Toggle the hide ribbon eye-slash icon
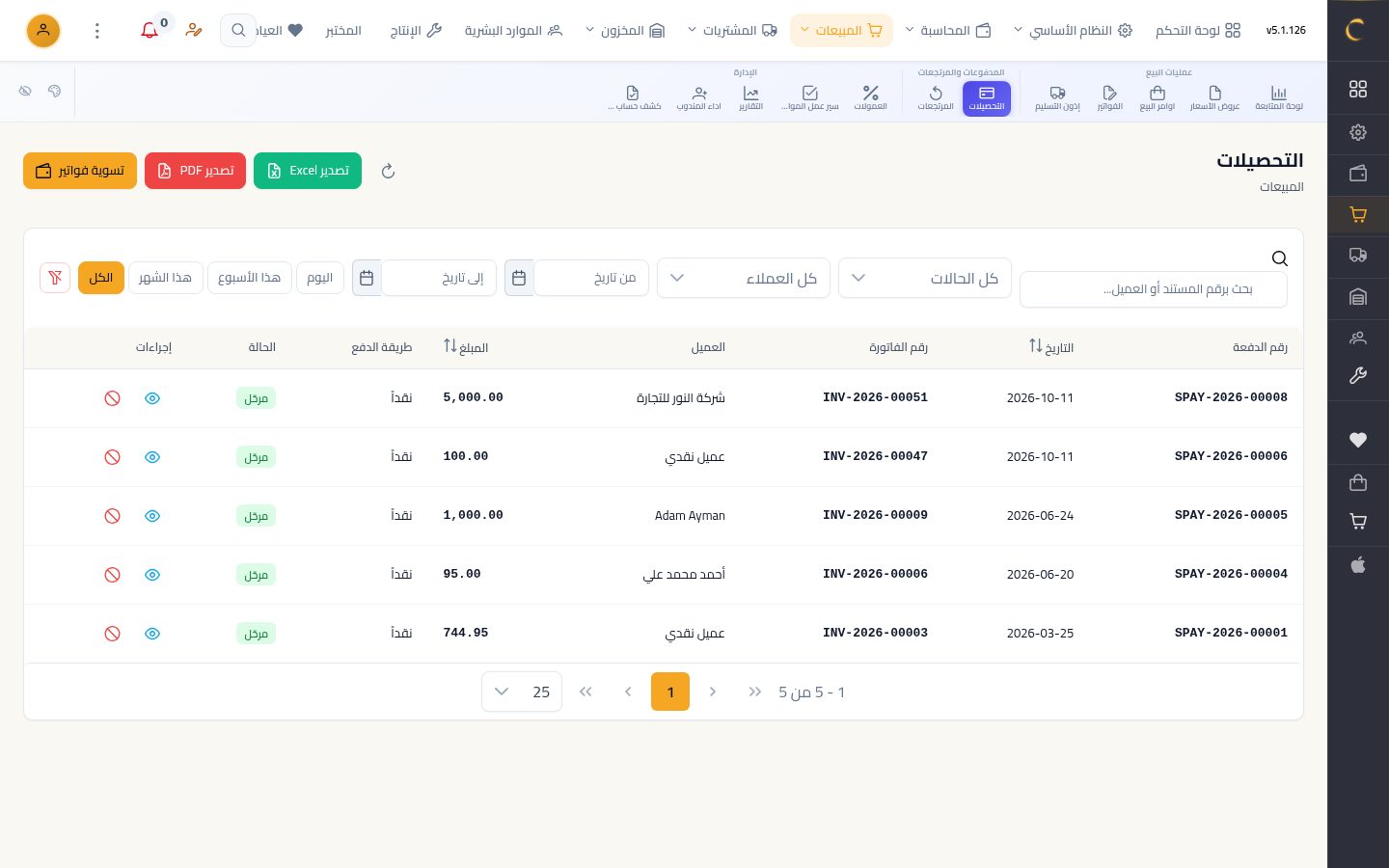This screenshot has height=868, width=1389. pyautogui.click(x=25, y=91)
